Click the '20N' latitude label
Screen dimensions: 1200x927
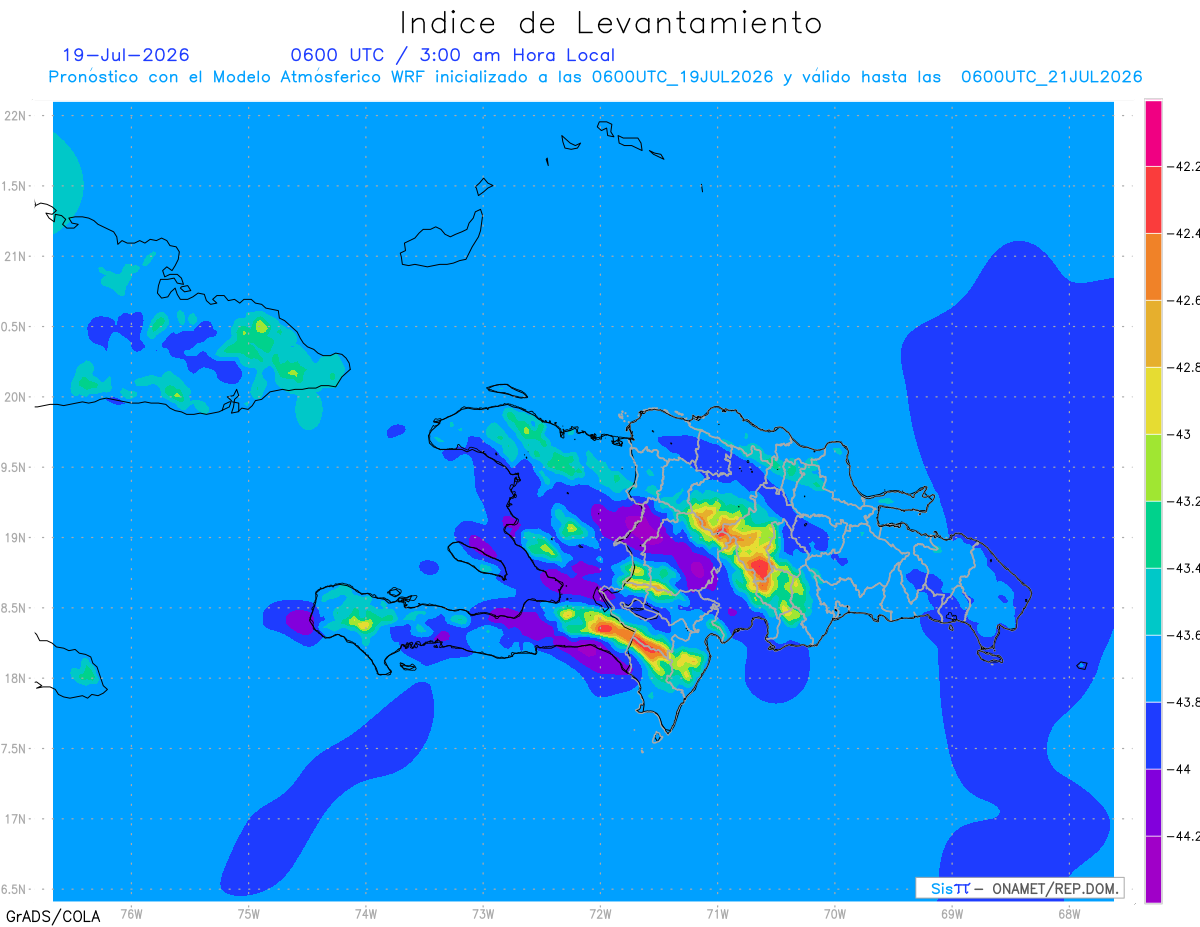point(15,397)
